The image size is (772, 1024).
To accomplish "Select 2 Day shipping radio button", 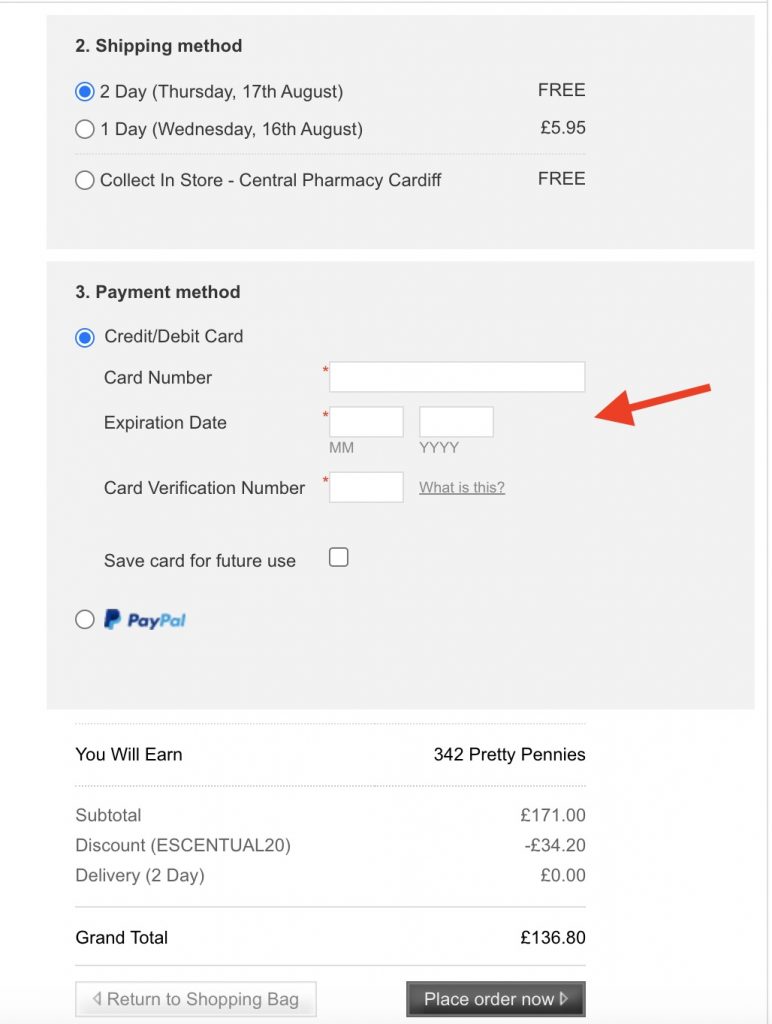I will (85, 92).
